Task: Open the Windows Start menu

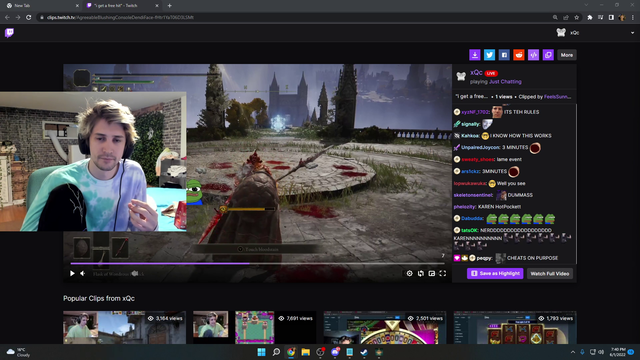Action: pos(261,352)
